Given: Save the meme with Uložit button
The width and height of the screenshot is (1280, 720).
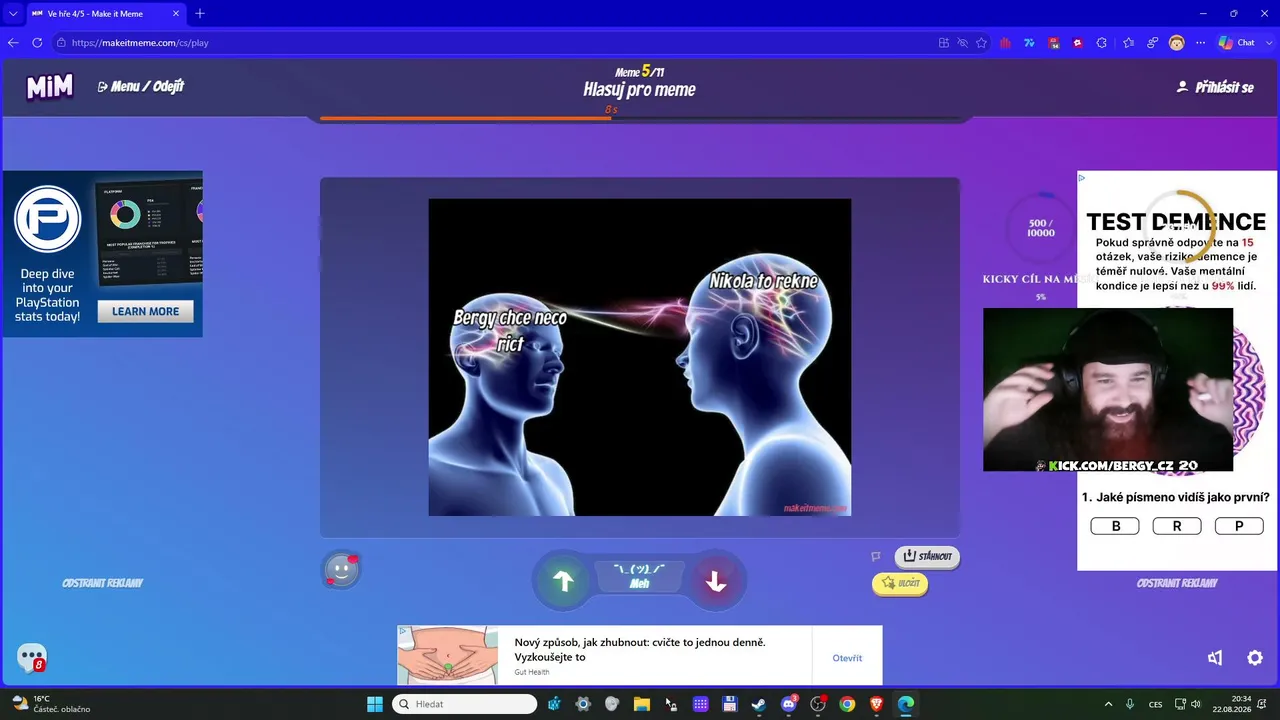Looking at the screenshot, I should point(900,583).
